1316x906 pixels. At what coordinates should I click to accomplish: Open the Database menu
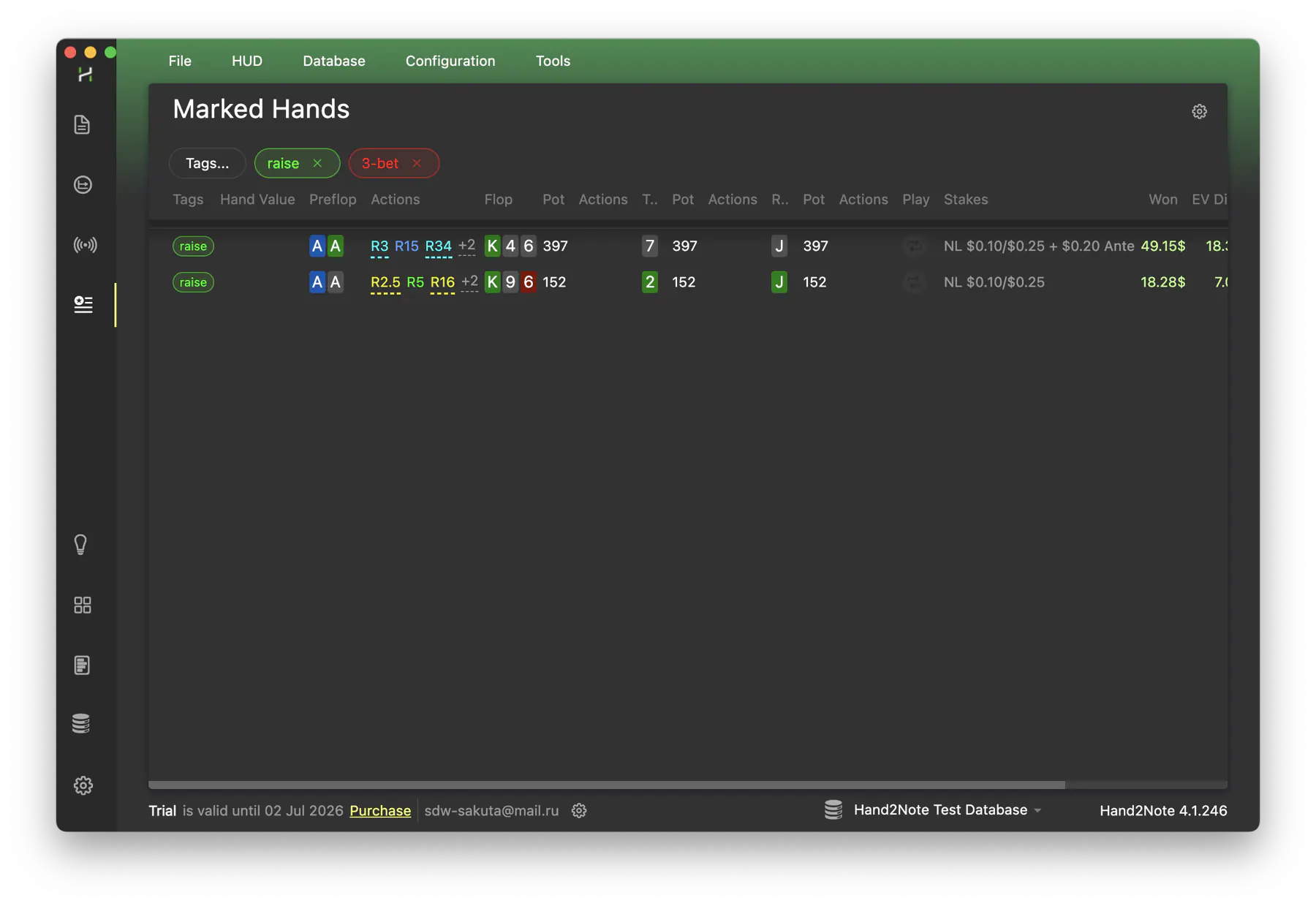pos(334,61)
